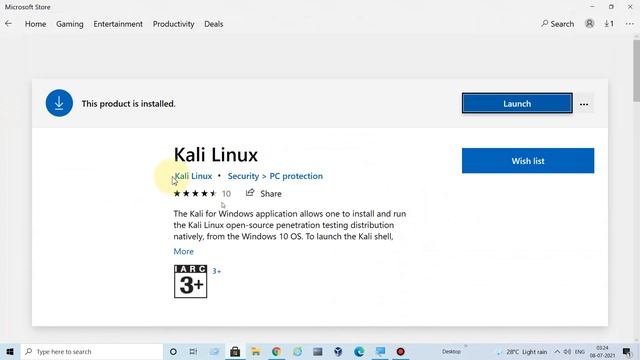
Task: Open the Store's top-right ellipsis menu
Action: [629, 24]
